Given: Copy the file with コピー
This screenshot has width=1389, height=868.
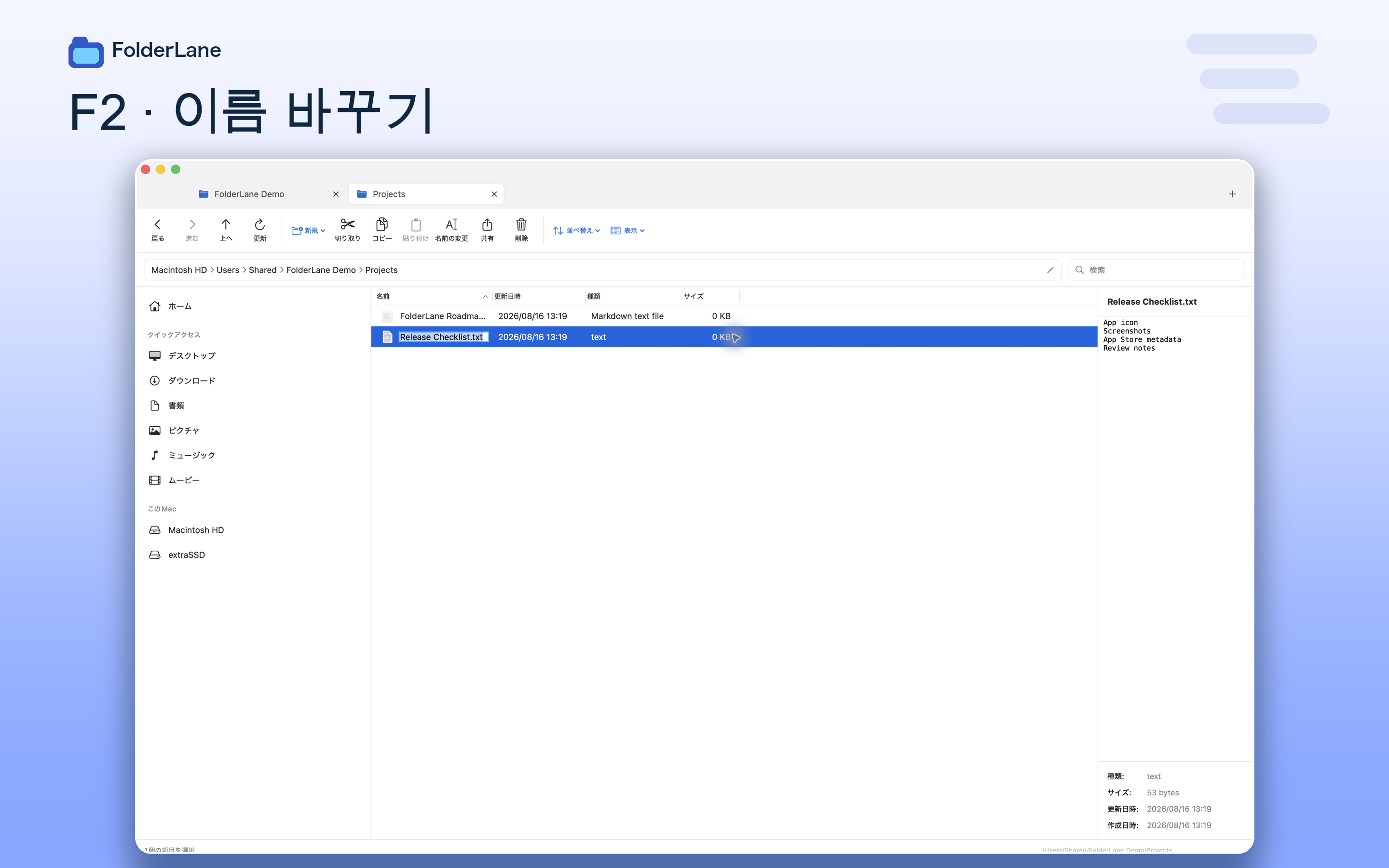Looking at the screenshot, I should click(381, 230).
